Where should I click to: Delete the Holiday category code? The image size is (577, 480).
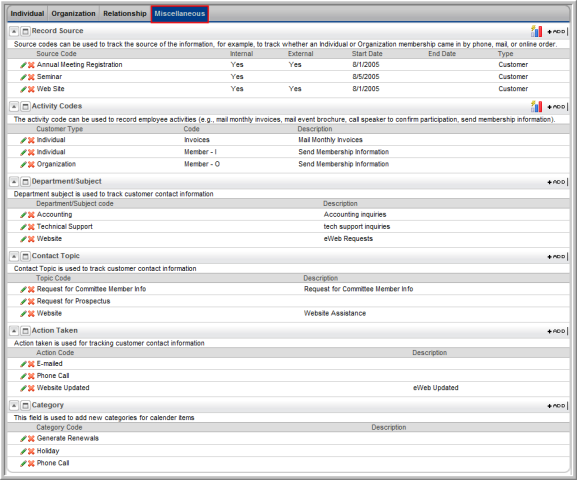tap(31, 451)
